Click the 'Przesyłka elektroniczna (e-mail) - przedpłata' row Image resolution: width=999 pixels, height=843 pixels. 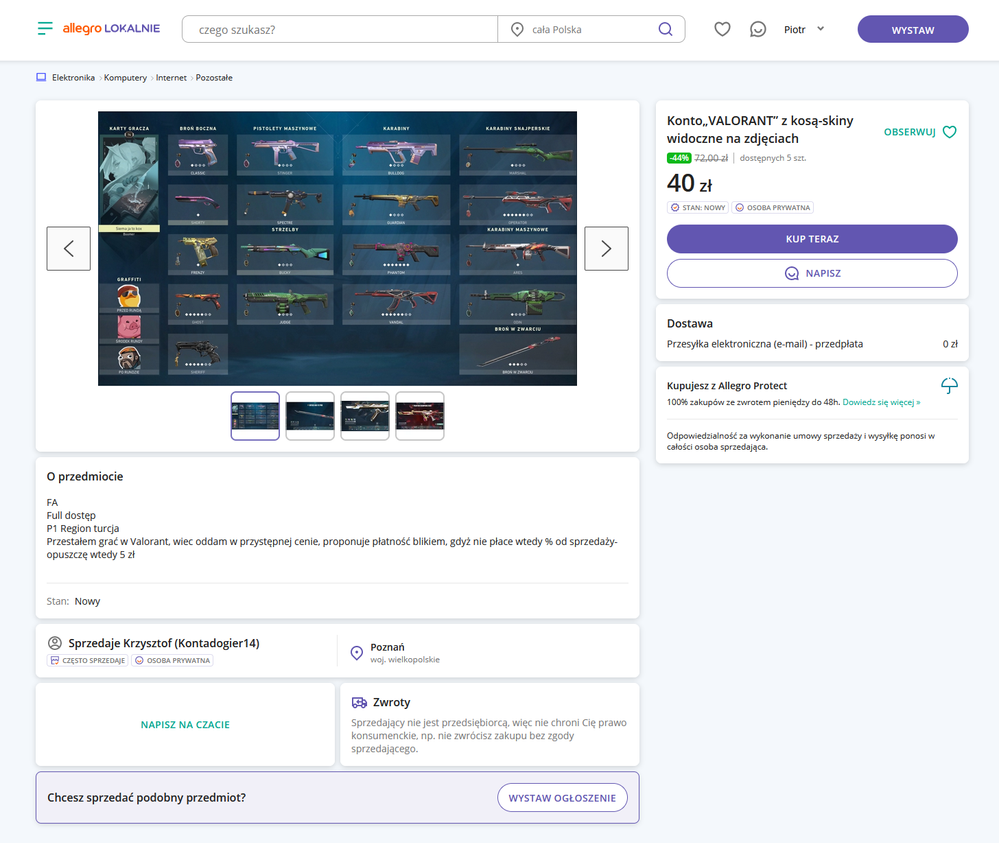pos(812,344)
